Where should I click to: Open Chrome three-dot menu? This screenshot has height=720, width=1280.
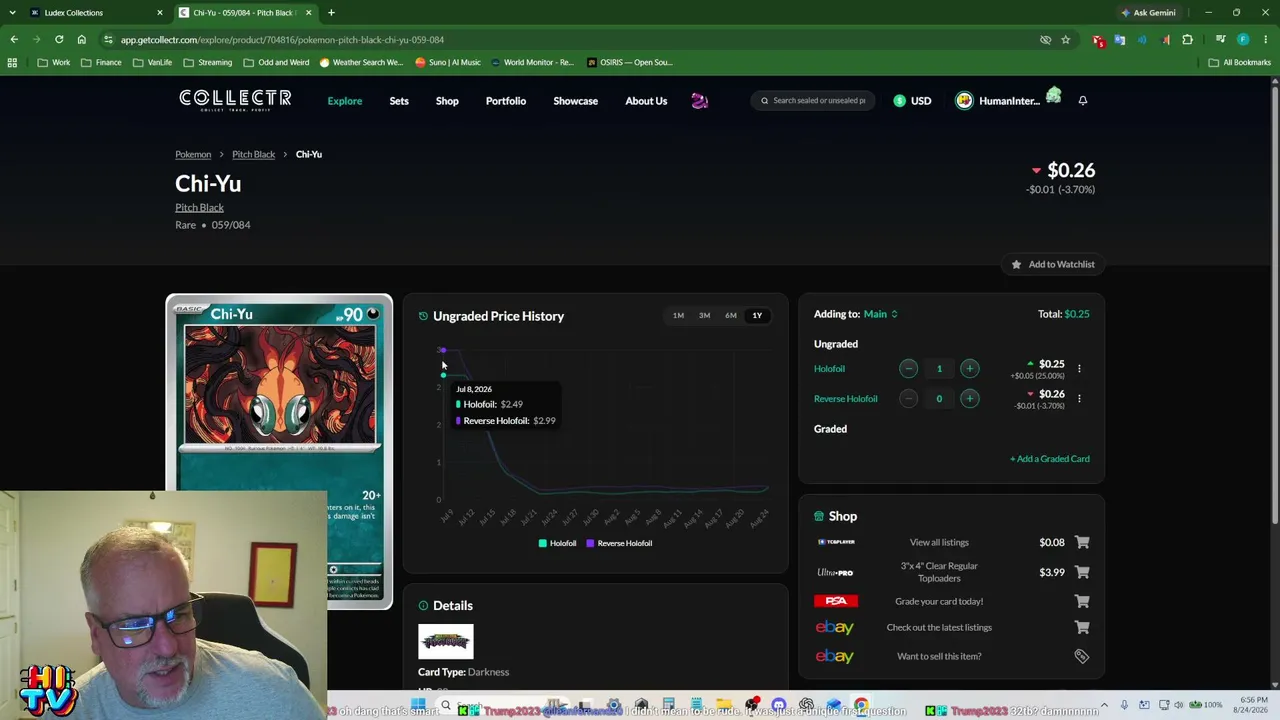tap(1265, 40)
